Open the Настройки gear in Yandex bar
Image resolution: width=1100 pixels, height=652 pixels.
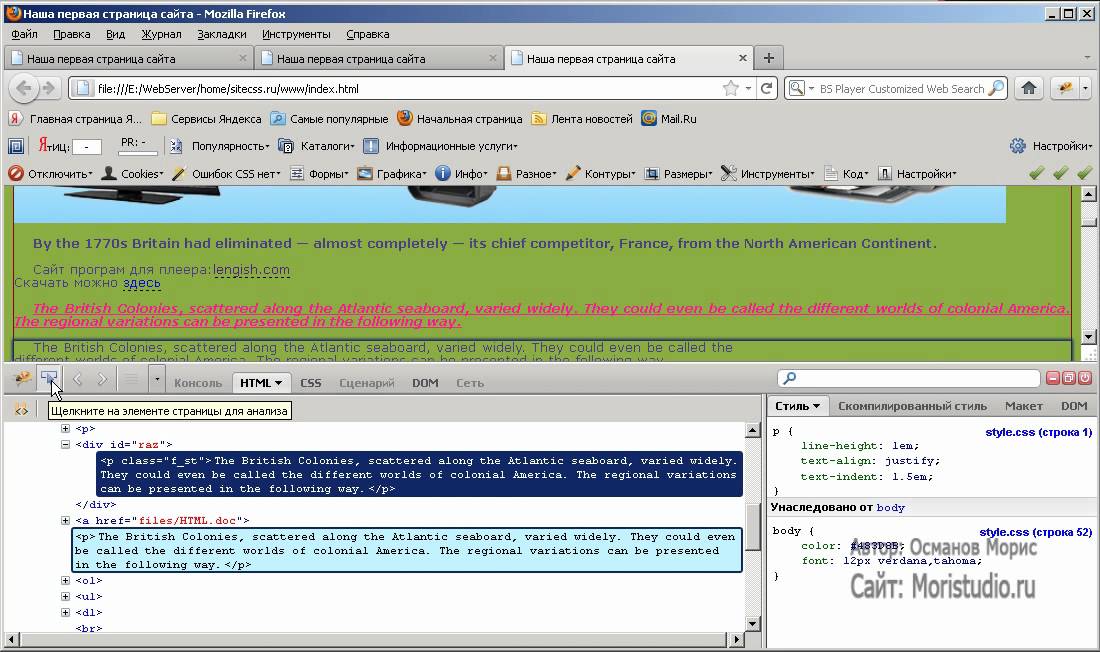click(x=1050, y=146)
